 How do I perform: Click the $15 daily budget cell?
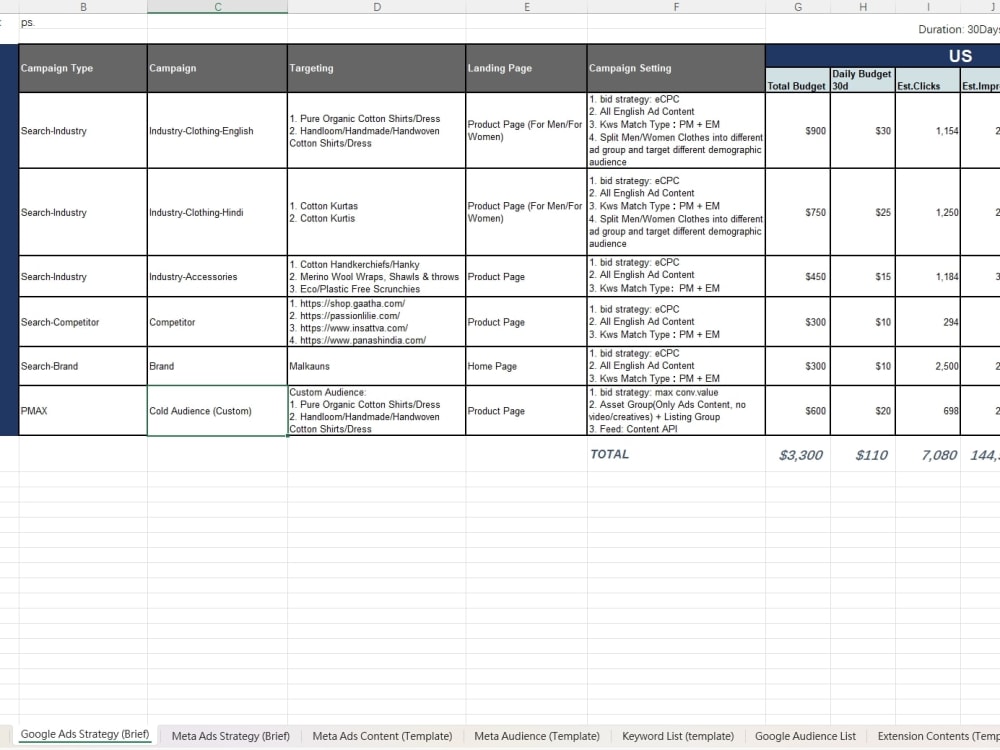coord(863,277)
